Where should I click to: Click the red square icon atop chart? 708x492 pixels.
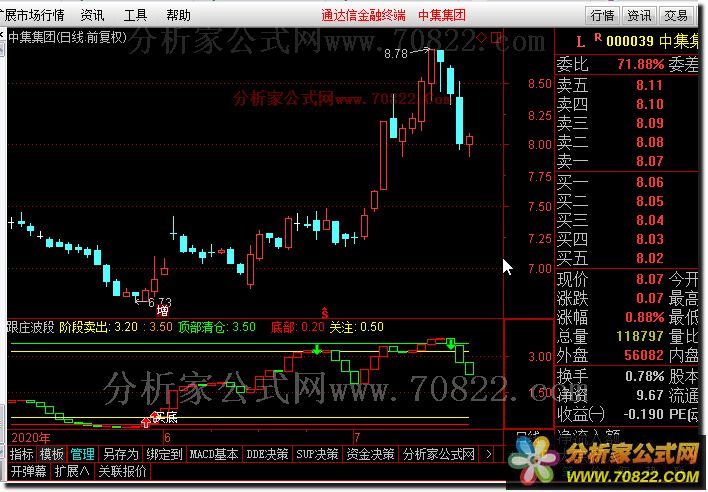(496, 37)
